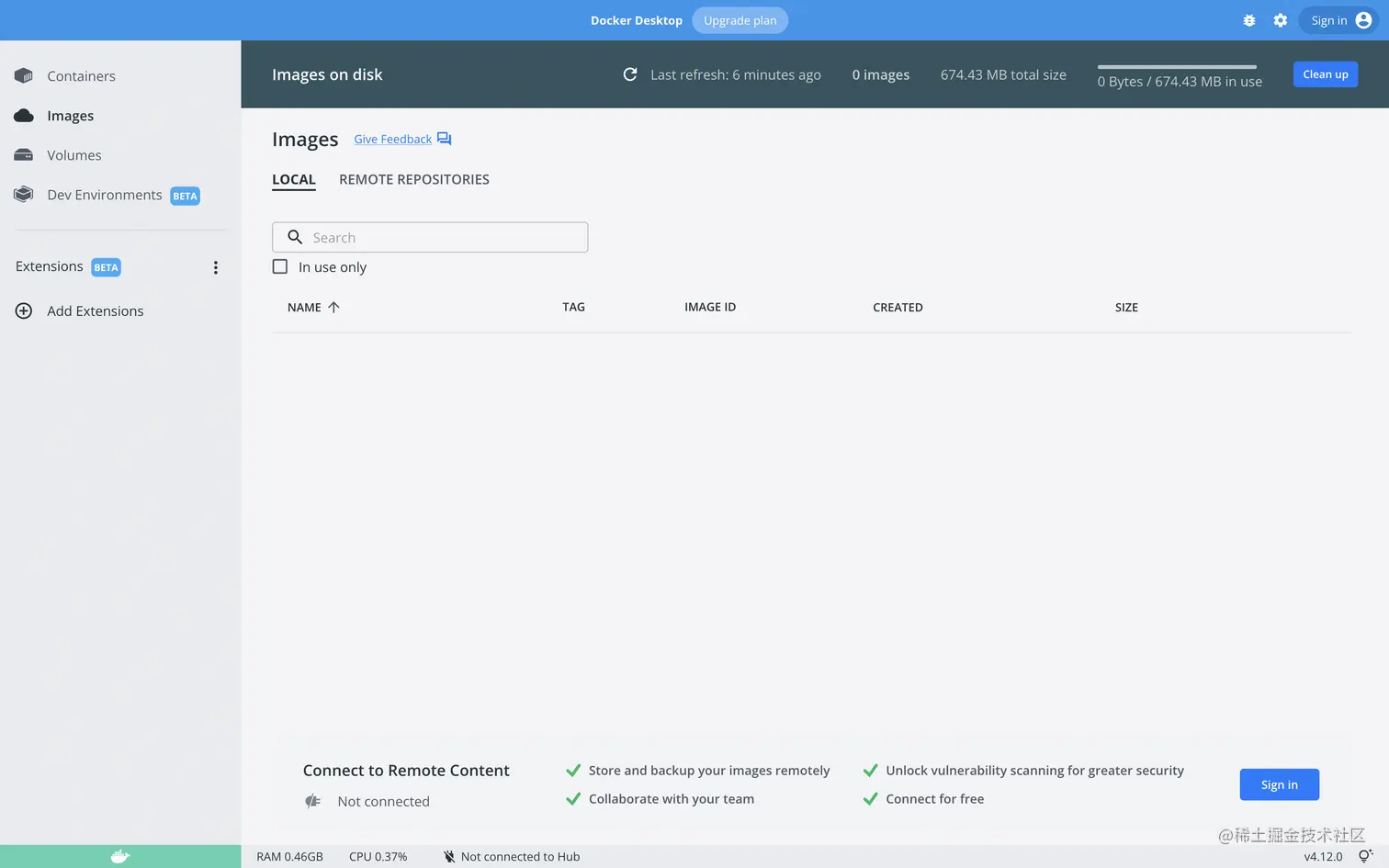Switch to the LOCAL tab
Screen dimensions: 1389x868
pos(294,180)
